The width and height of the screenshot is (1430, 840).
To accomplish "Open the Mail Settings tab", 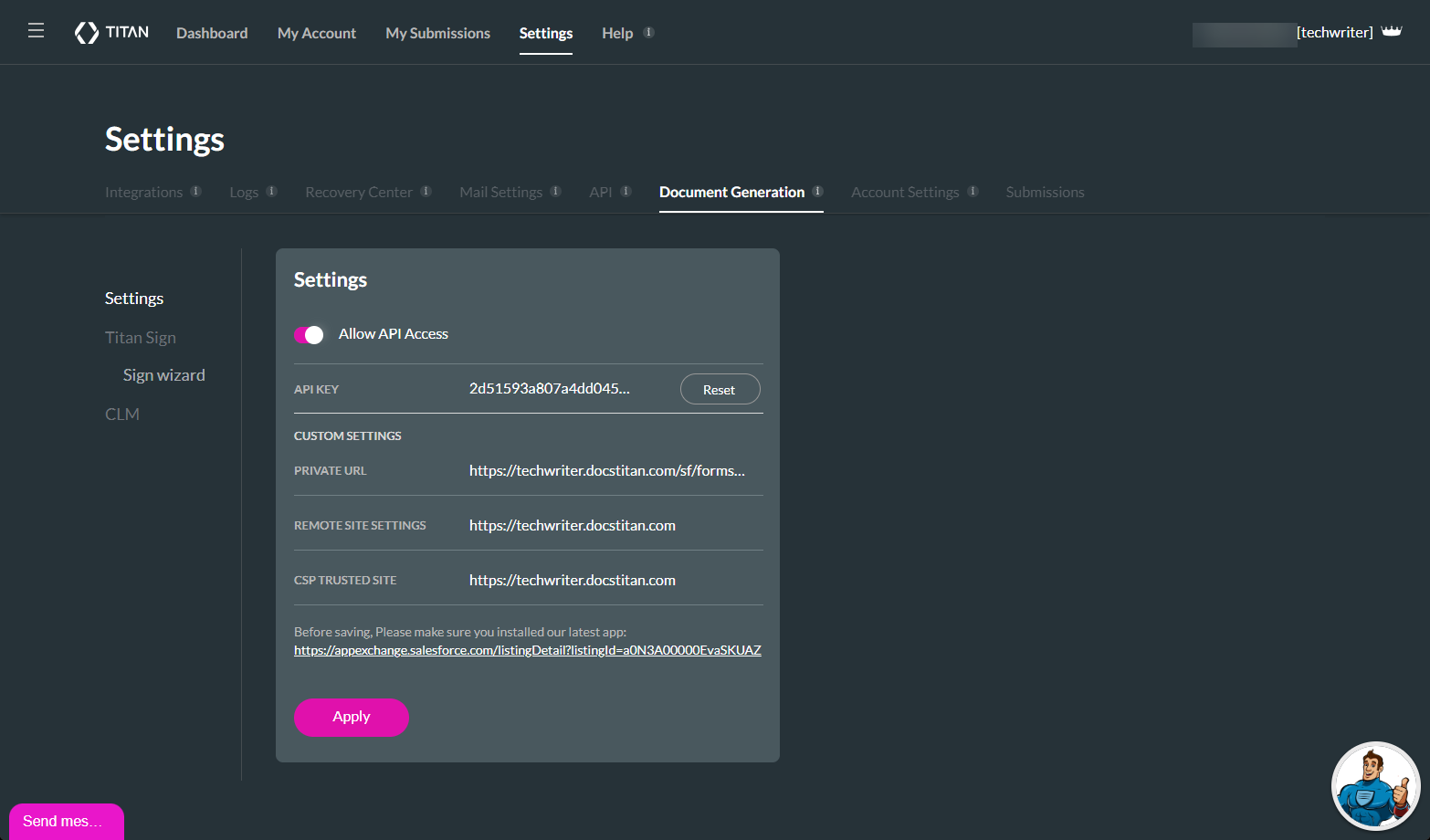I will (x=500, y=192).
